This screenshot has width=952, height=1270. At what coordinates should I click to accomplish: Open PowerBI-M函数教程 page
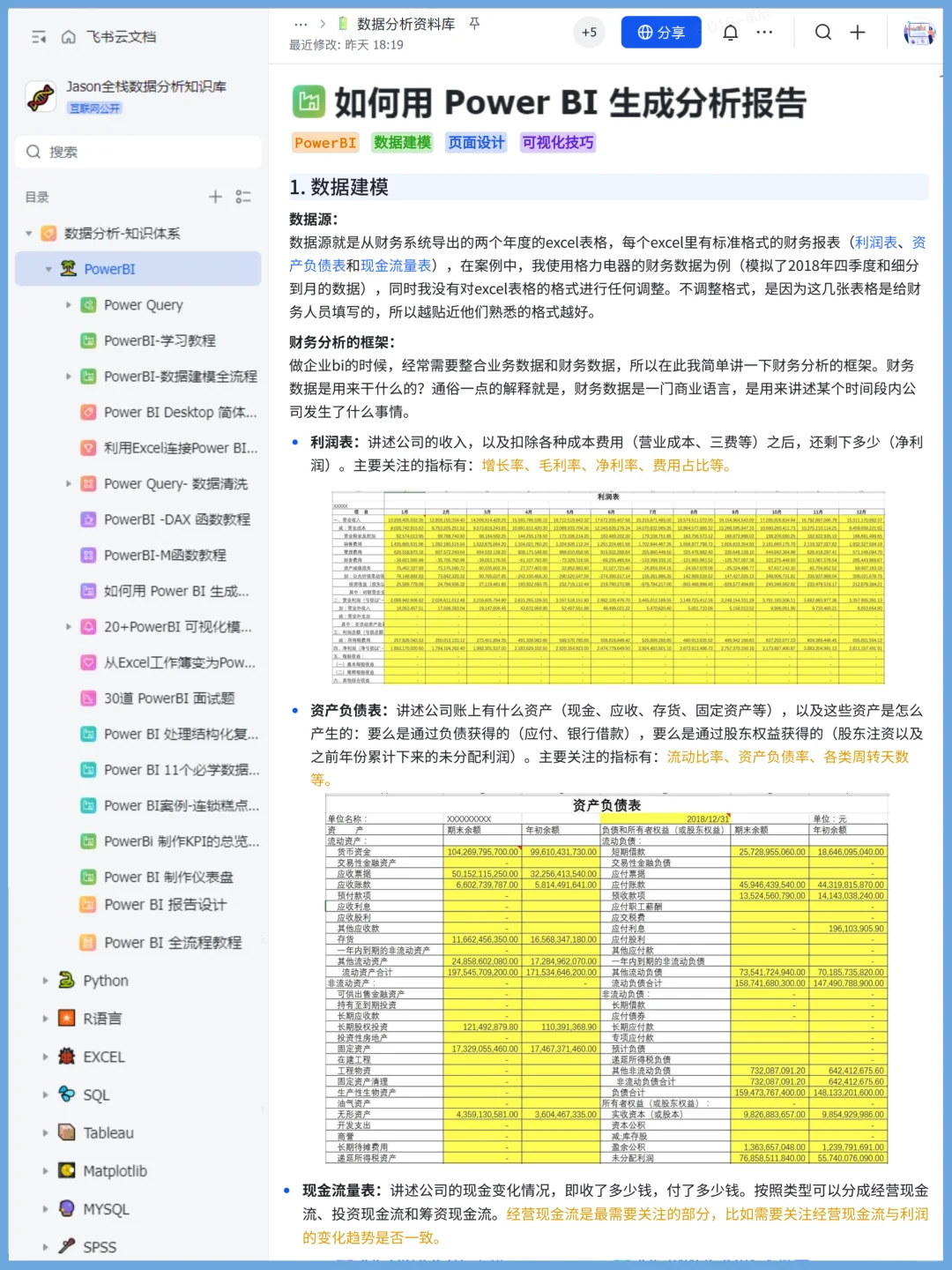pos(165,555)
